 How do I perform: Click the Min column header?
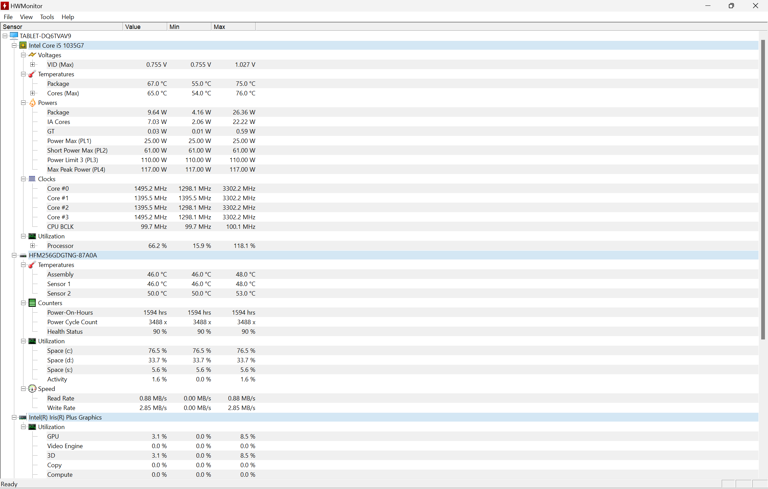click(x=189, y=26)
